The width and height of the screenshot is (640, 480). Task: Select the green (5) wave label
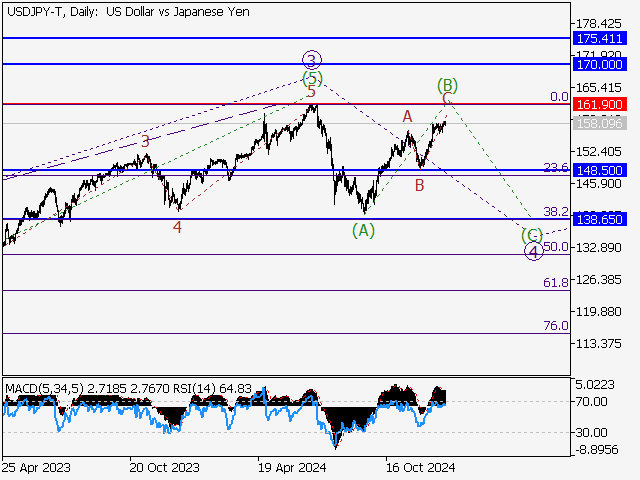coord(313,77)
